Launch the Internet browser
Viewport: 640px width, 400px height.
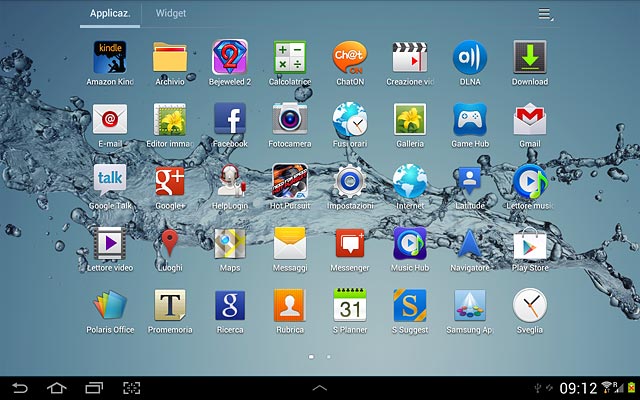(x=410, y=181)
